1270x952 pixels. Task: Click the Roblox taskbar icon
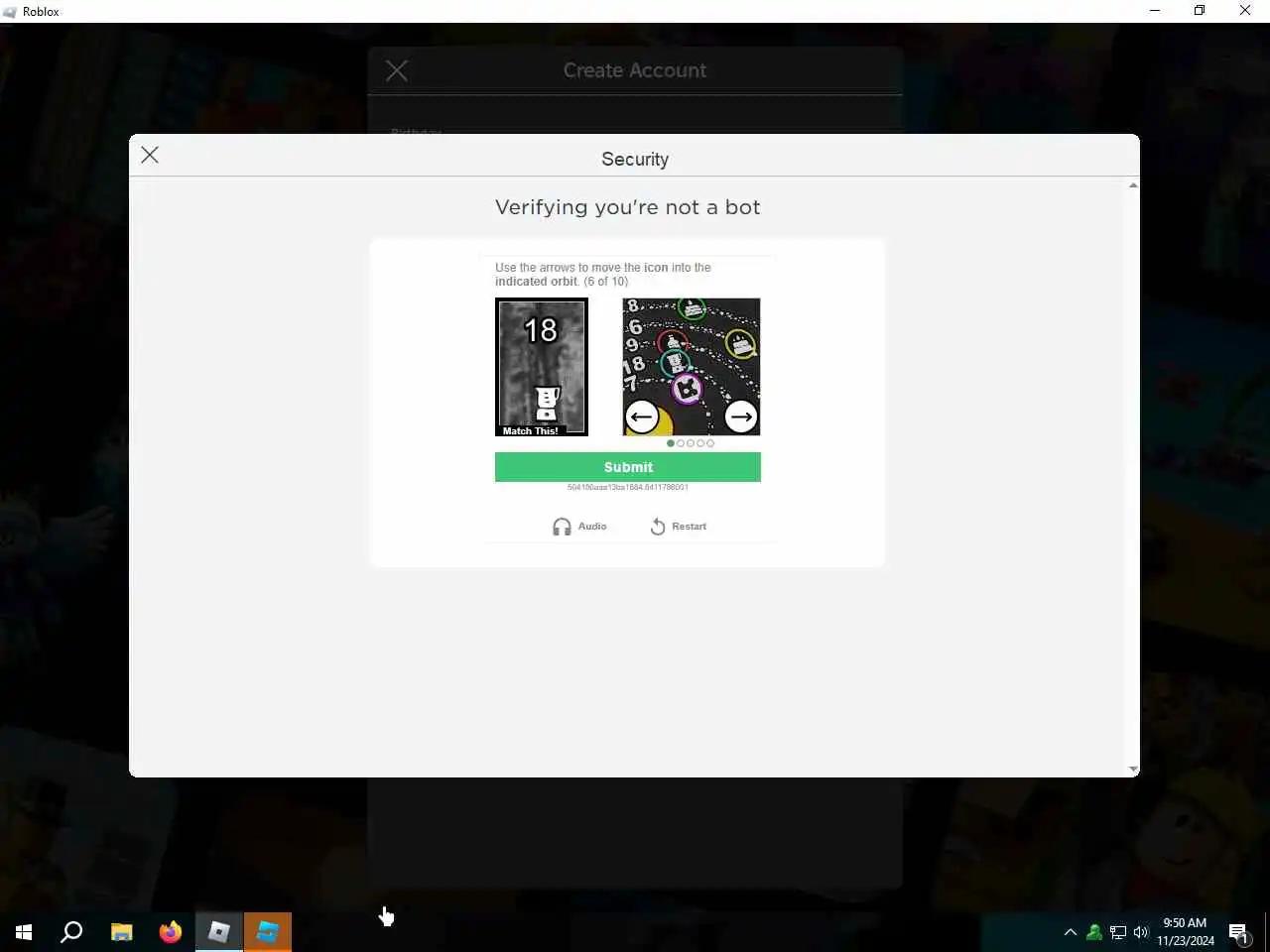pyautogui.click(x=219, y=932)
